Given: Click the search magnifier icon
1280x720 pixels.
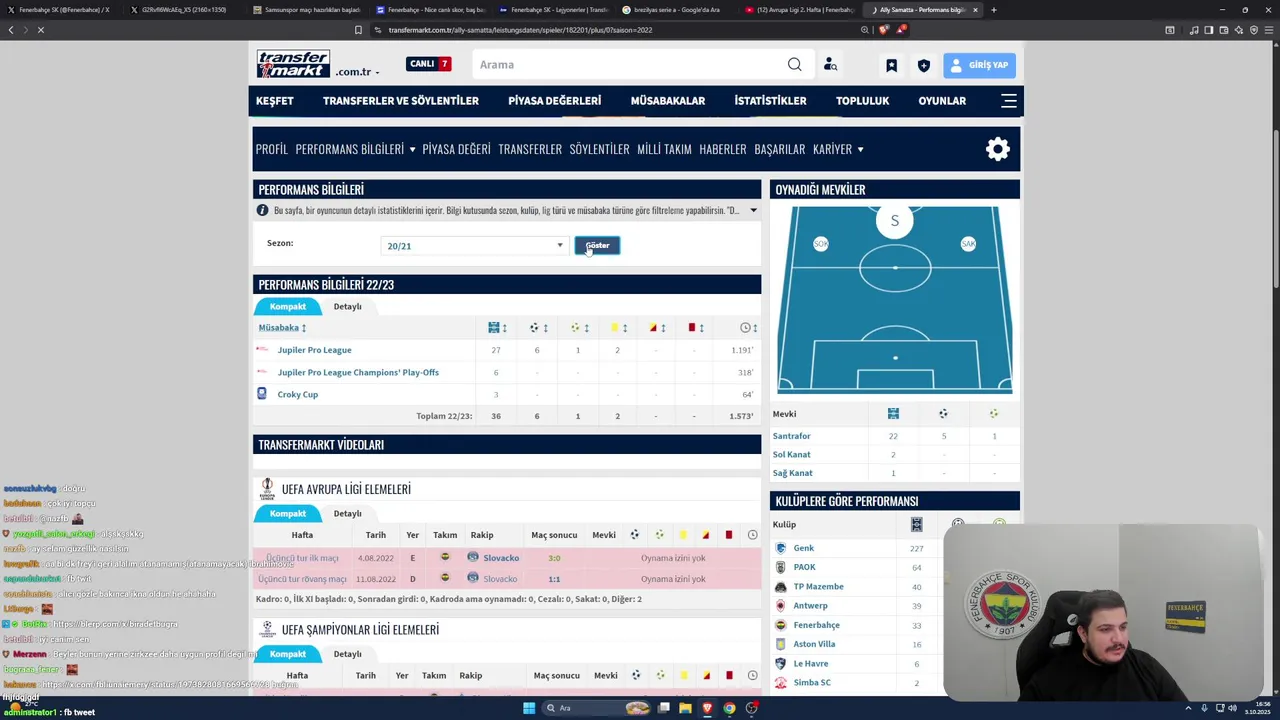Looking at the screenshot, I should click(794, 65).
